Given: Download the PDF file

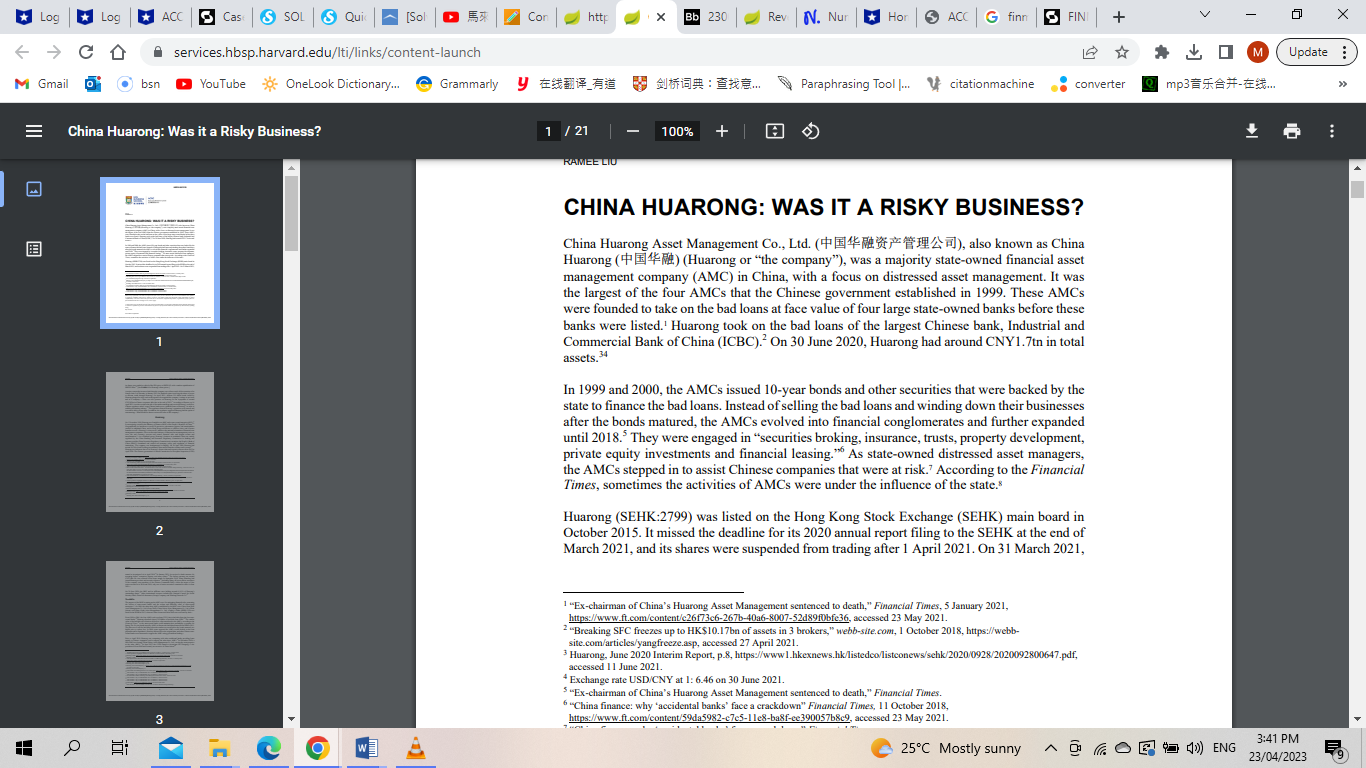Looking at the screenshot, I should coord(1251,131).
